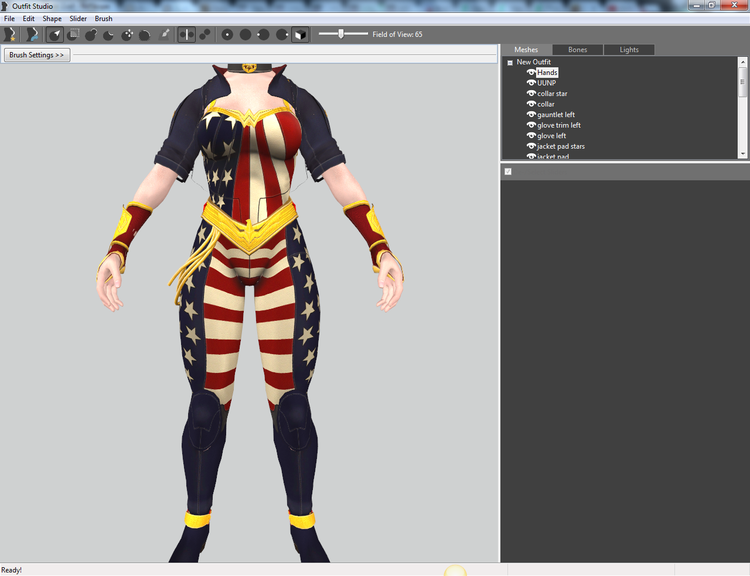Toggle visibility of collar star mesh

pyautogui.click(x=531, y=93)
